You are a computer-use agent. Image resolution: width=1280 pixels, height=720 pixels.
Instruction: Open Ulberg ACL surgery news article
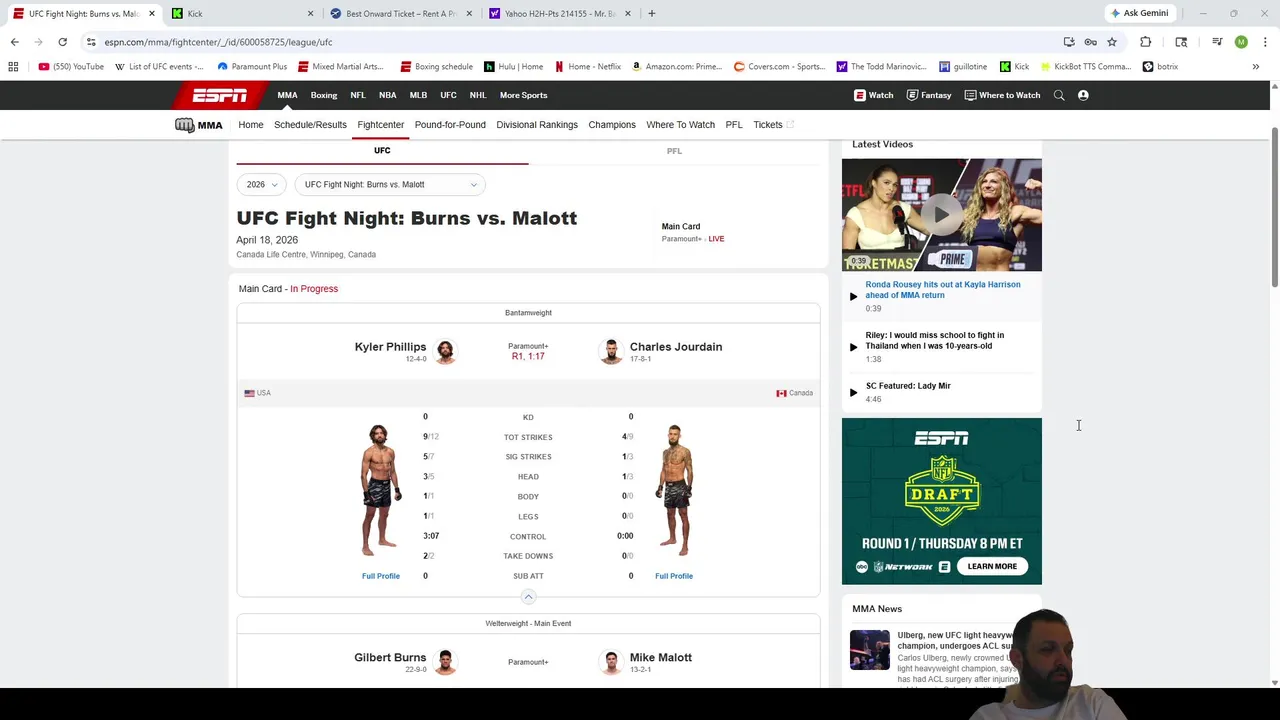tap(955, 640)
